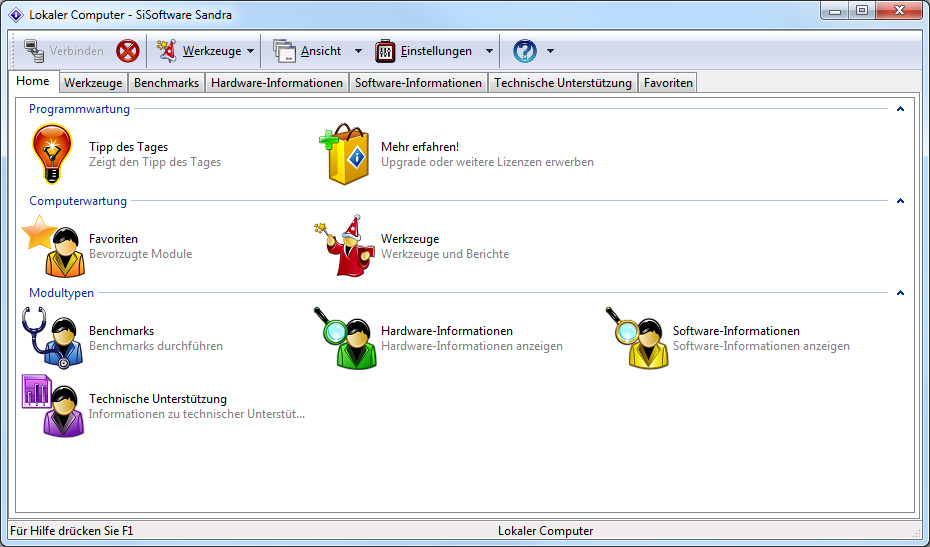Click 'Werkzeuge und Berichte' description text

(445, 254)
